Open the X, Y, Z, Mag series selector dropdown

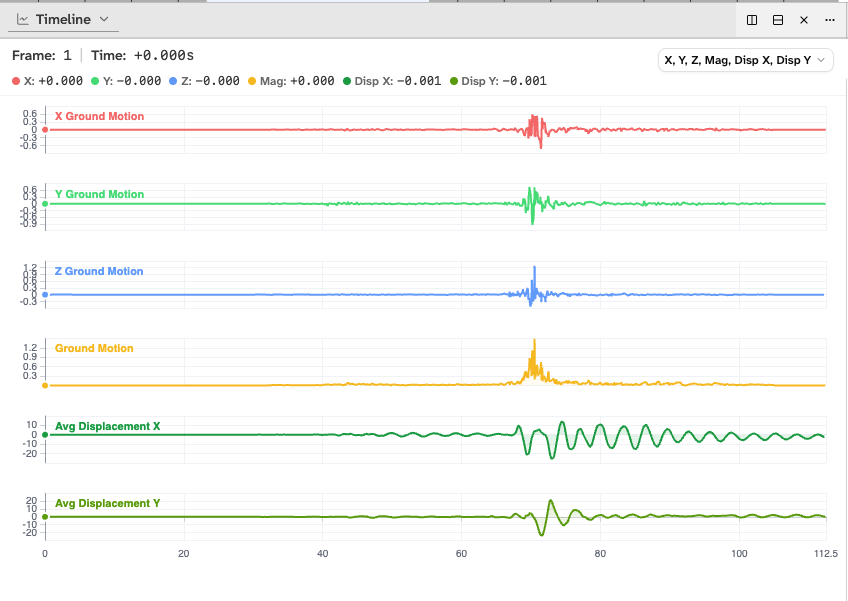745,59
